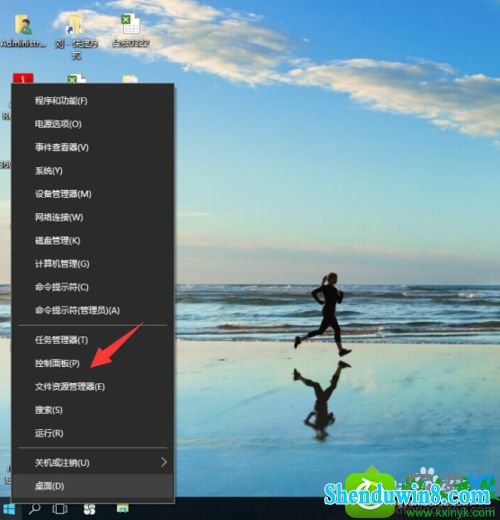This screenshot has height=520, width=500.
Task: Launch 设备管理器(M) from the menu
Action: click(x=93, y=194)
